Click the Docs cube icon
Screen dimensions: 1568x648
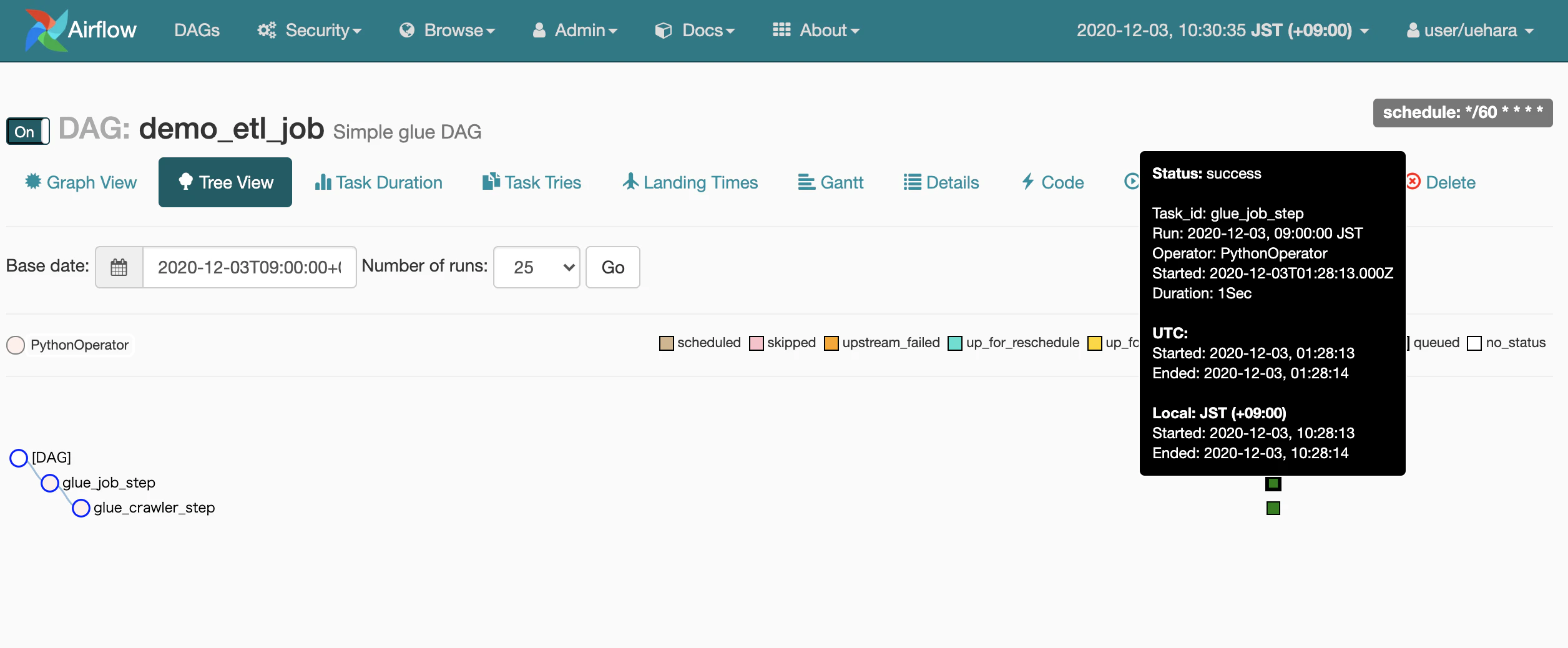[x=664, y=30]
